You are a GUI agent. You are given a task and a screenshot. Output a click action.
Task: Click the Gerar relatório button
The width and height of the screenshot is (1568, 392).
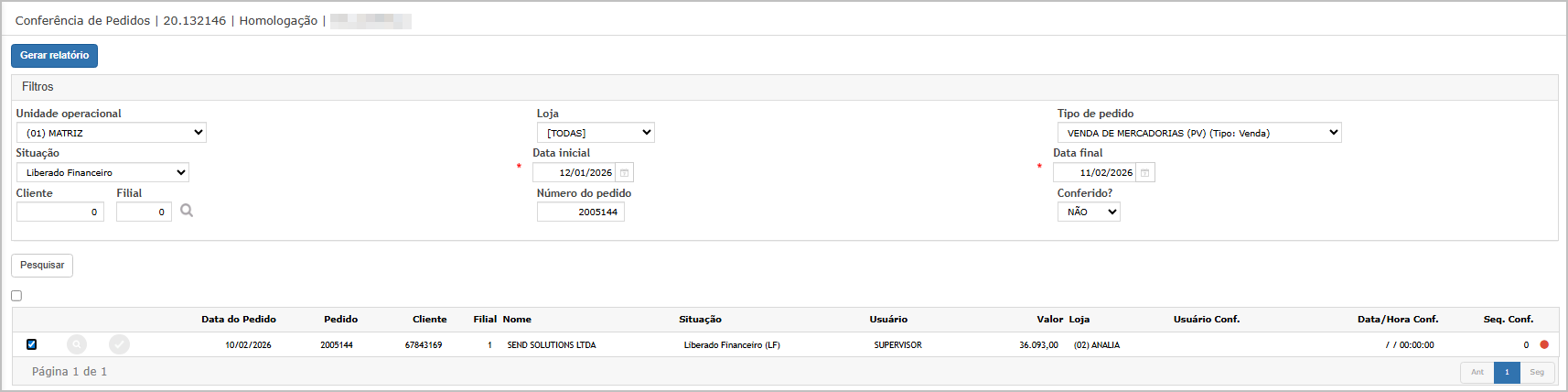pos(55,56)
